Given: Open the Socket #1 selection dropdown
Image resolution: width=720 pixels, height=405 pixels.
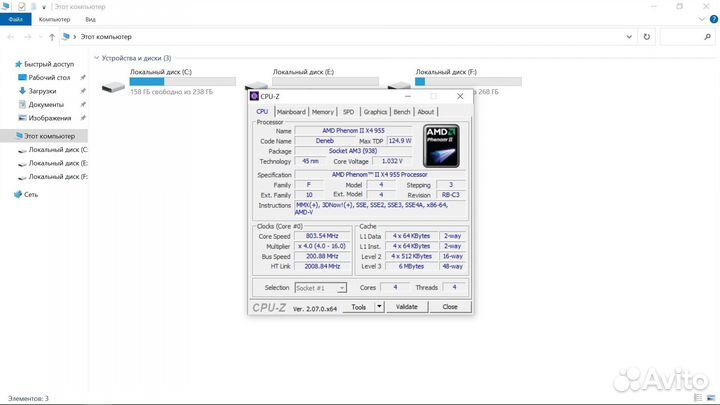Looking at the screenshot, I should [x=320, y=287].
